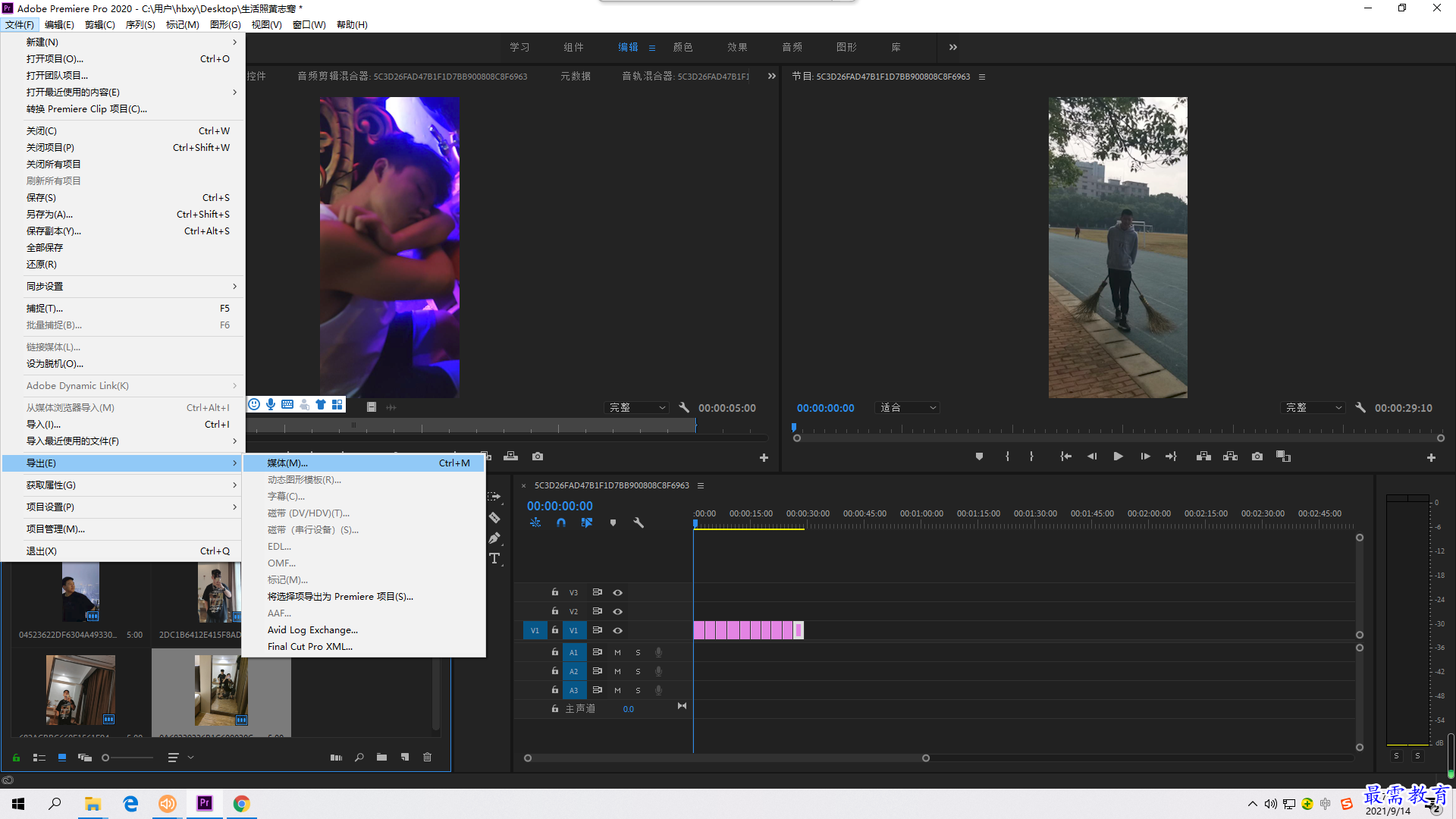The width and height of the screenshot is (1456, 819).
Task: Play the Program monitor sequence
Action: click(1118, 457)
